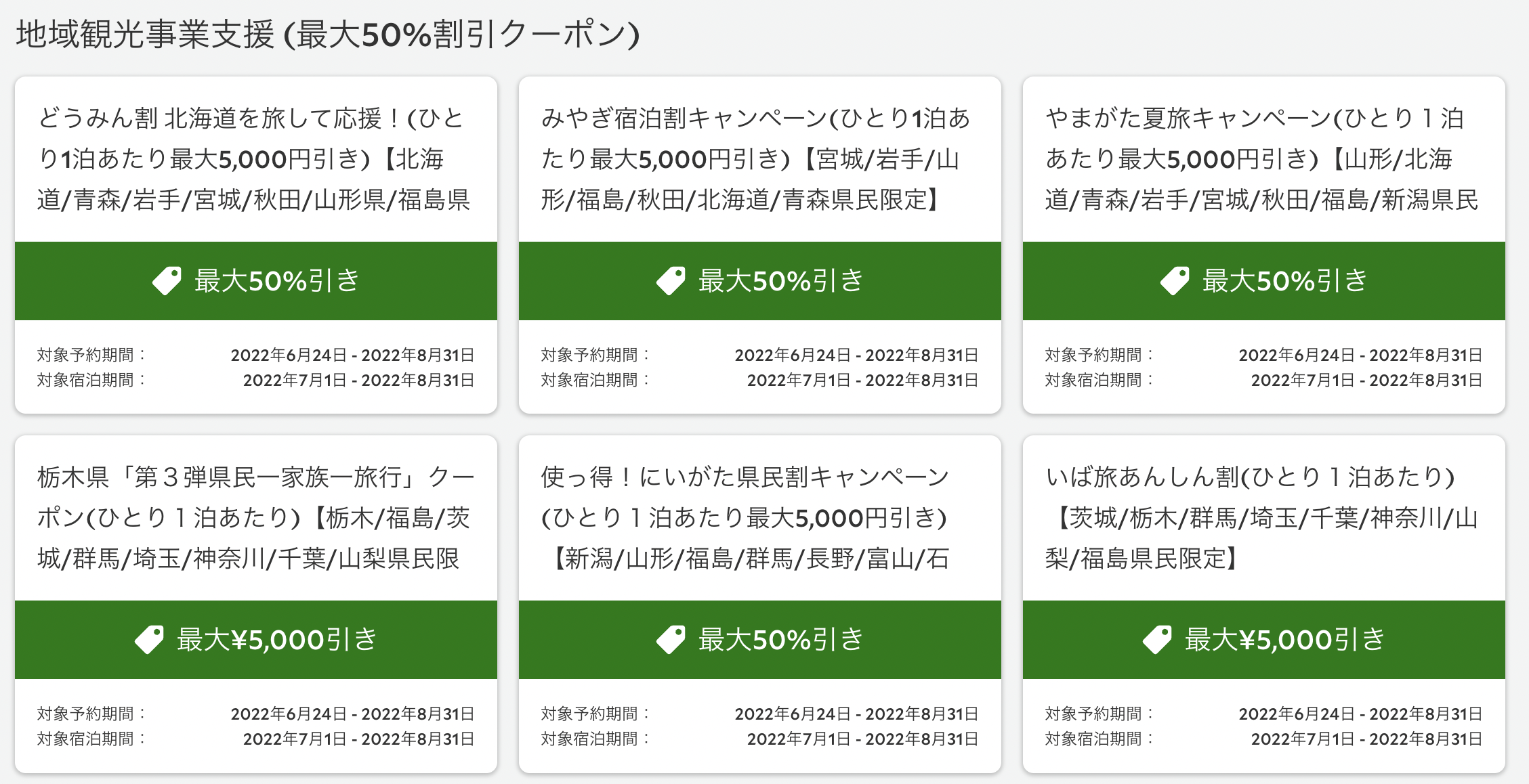Click the tag icon on the どうみん割 coupon

click(167, 281)
